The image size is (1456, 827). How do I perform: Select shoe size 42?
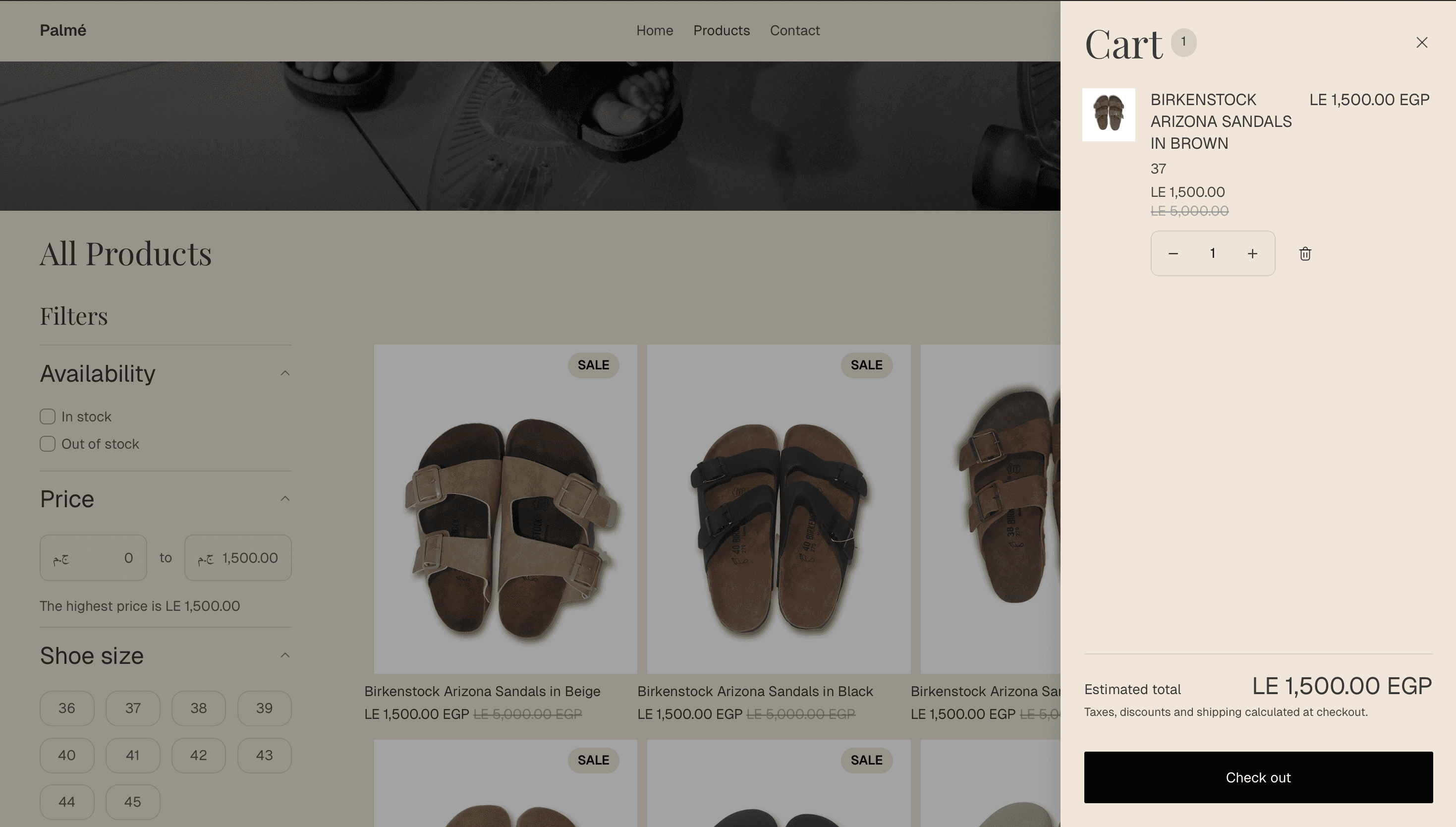pyautogui.click(x=198, y=756)
